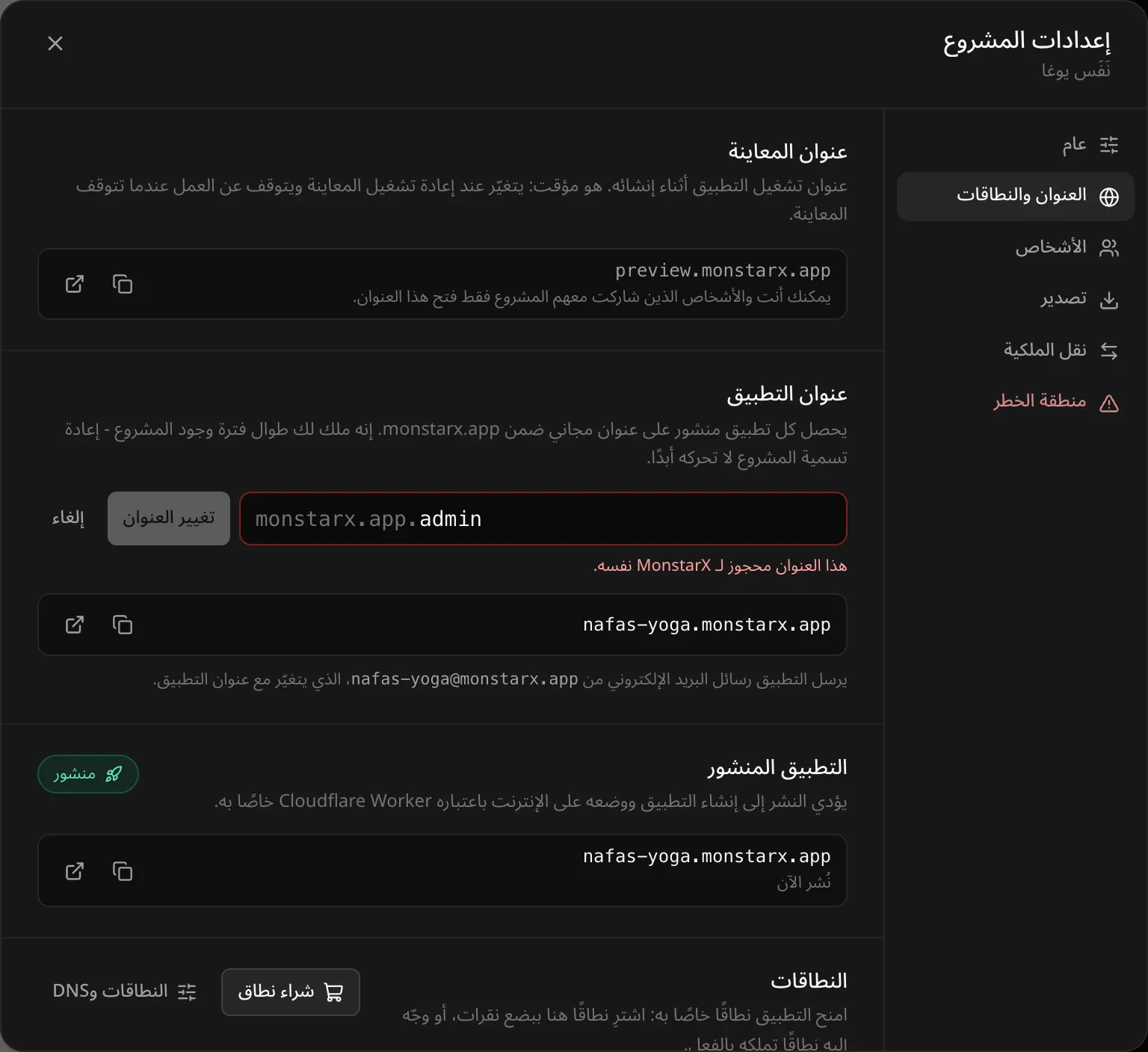Open the الأشخاص tab

pyautogui.click(x=1016, y=247)
